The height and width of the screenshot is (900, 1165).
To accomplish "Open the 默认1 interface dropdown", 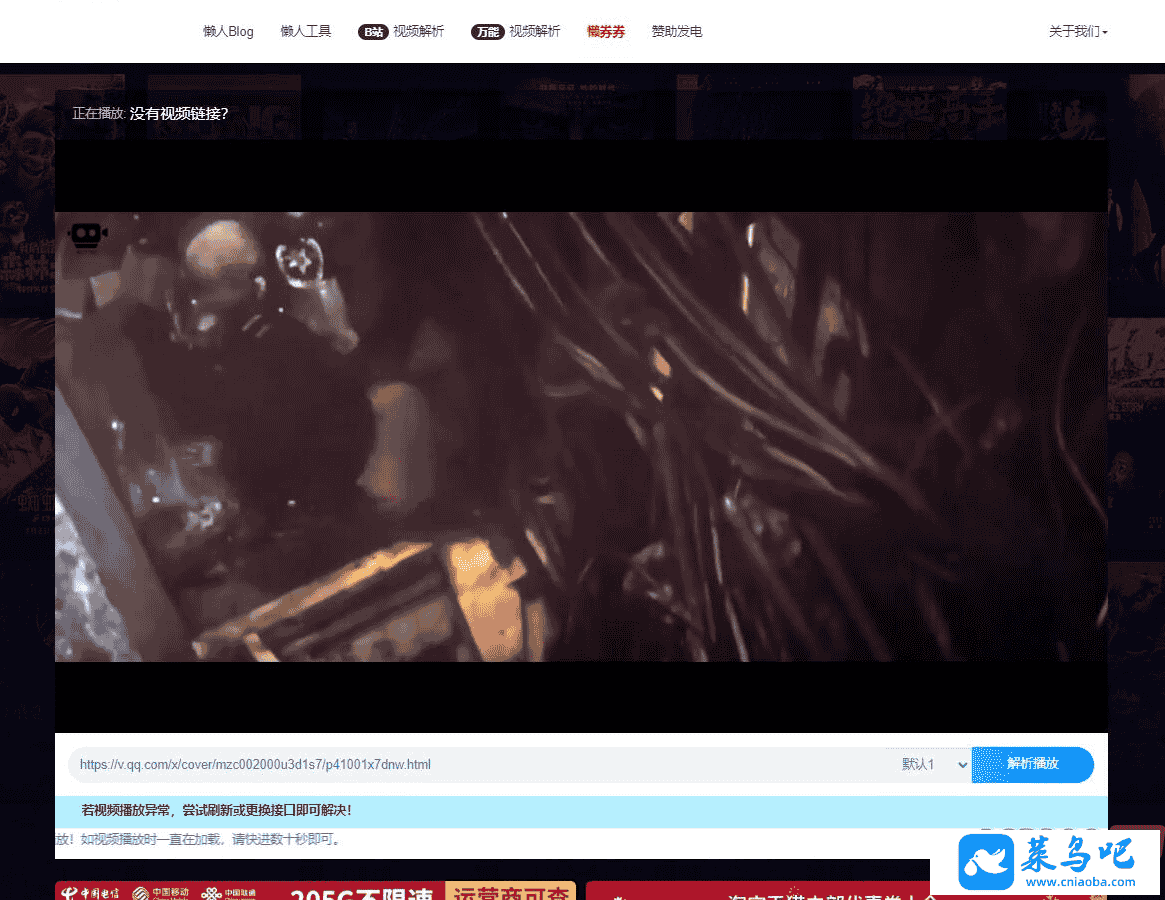I will click(x=934, y=765).
